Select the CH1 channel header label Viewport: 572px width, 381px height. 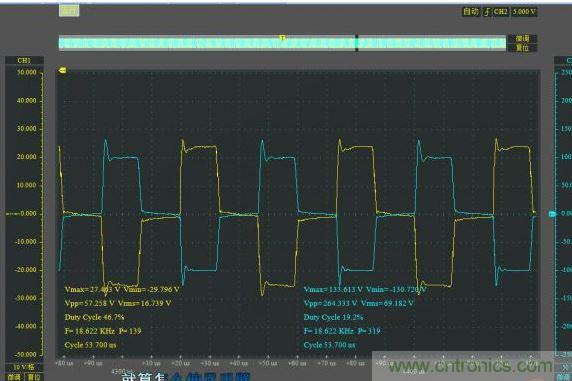point(24,61)
